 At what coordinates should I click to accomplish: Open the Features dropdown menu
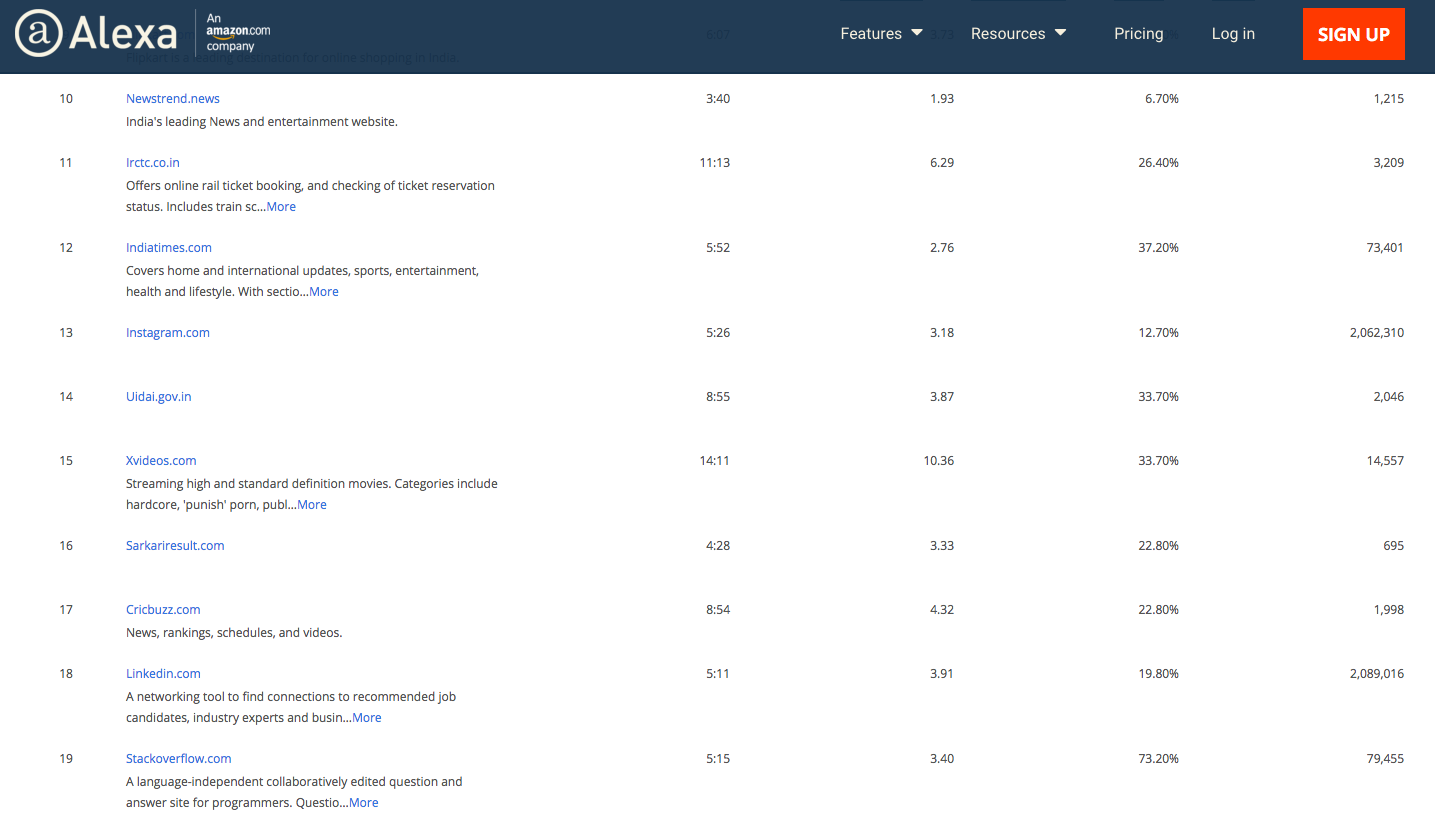[x=881, y=34]
